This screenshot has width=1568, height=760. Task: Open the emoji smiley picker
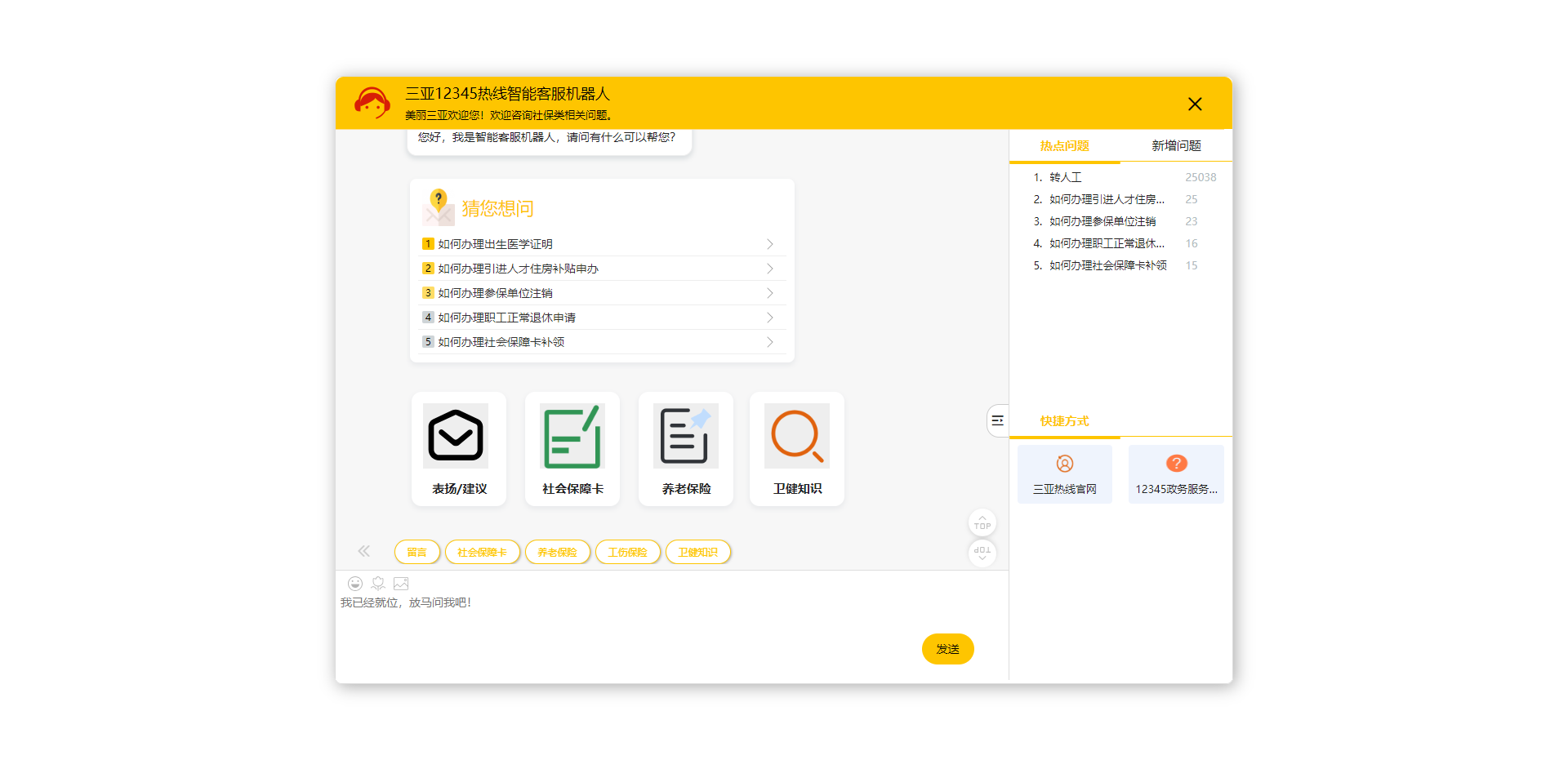click(x=355, y=584)
